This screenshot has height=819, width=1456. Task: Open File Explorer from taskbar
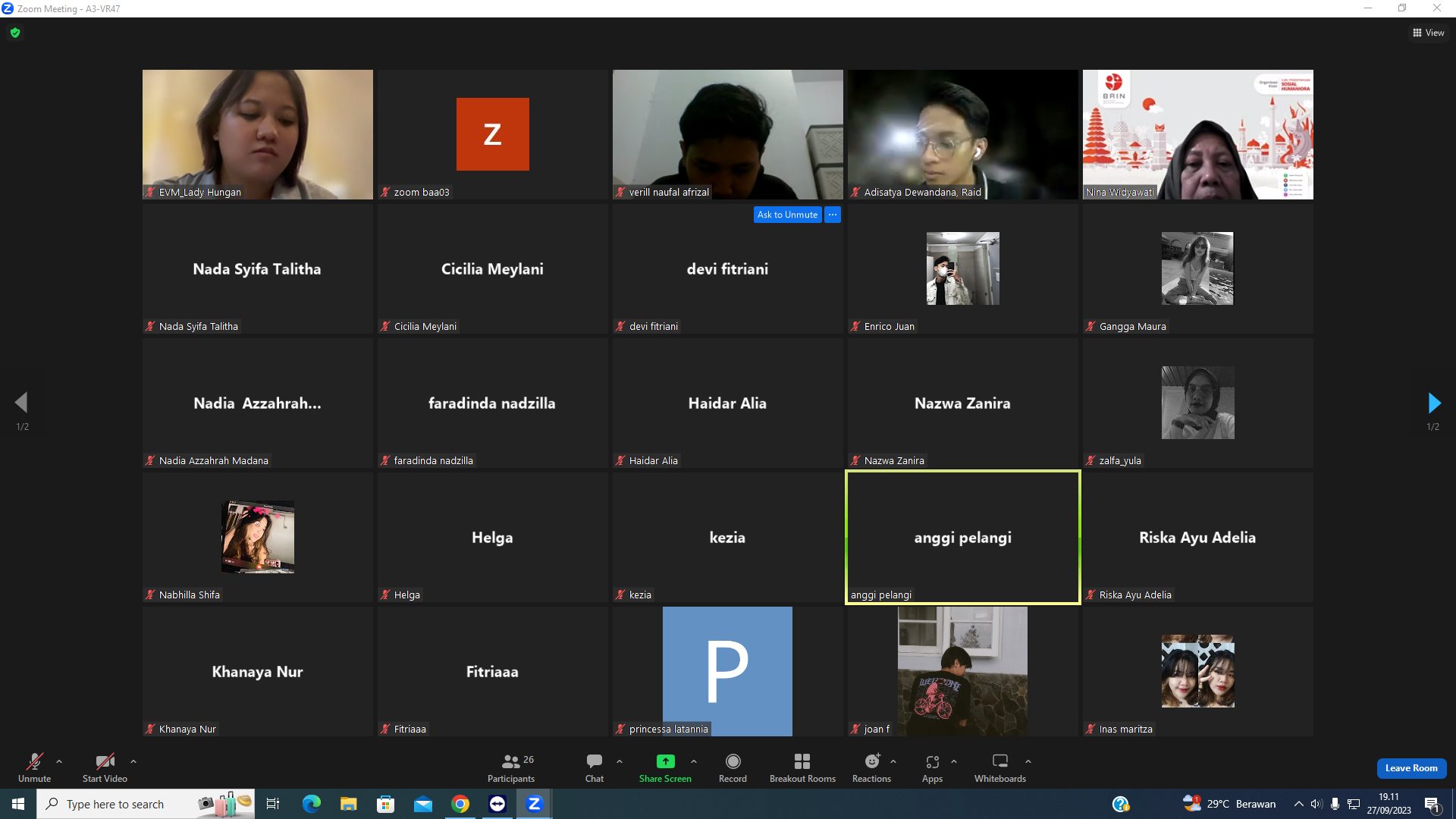(x=349, y=804)
